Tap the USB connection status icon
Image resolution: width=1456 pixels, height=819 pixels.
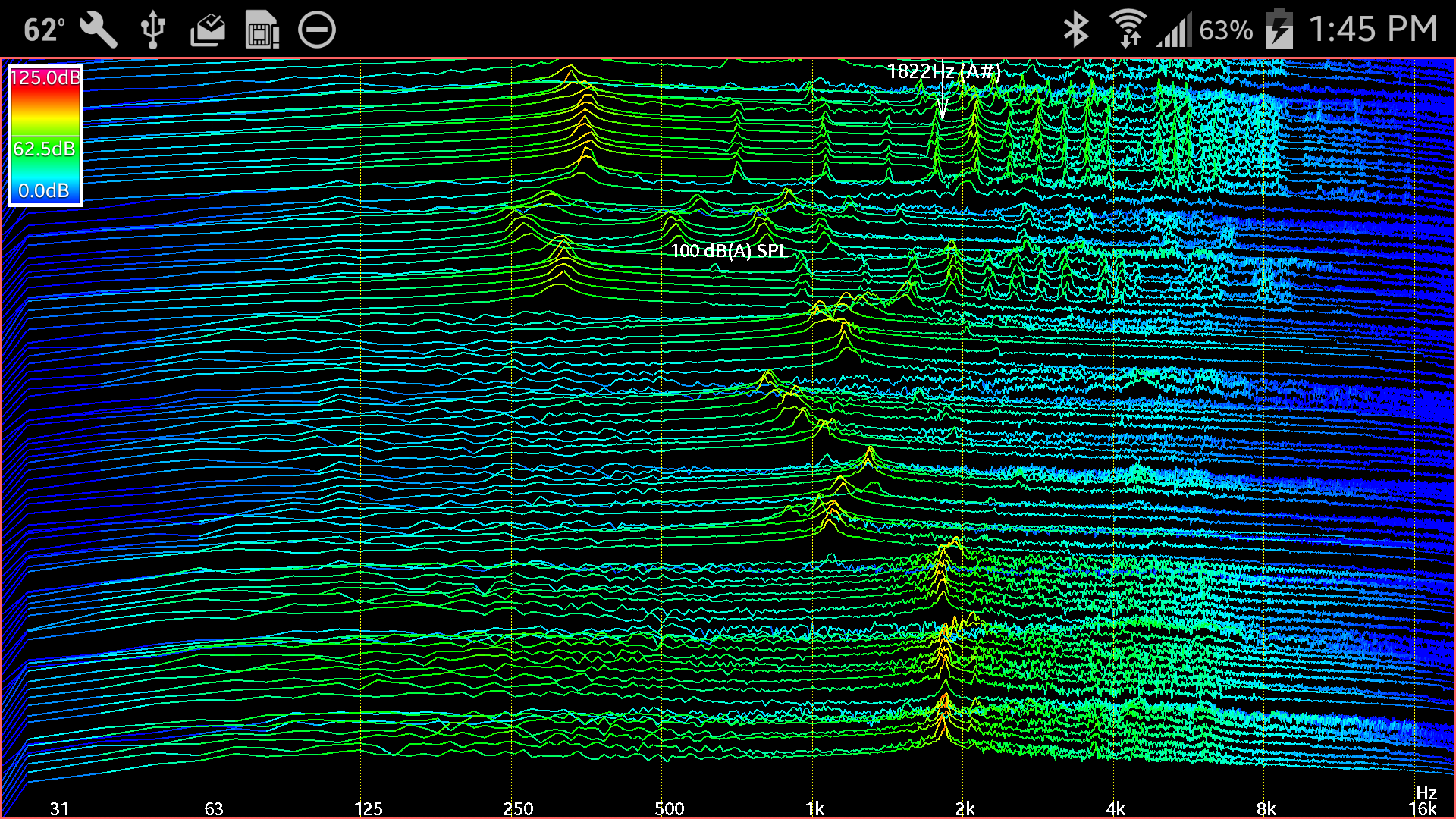tap(152, 29)
